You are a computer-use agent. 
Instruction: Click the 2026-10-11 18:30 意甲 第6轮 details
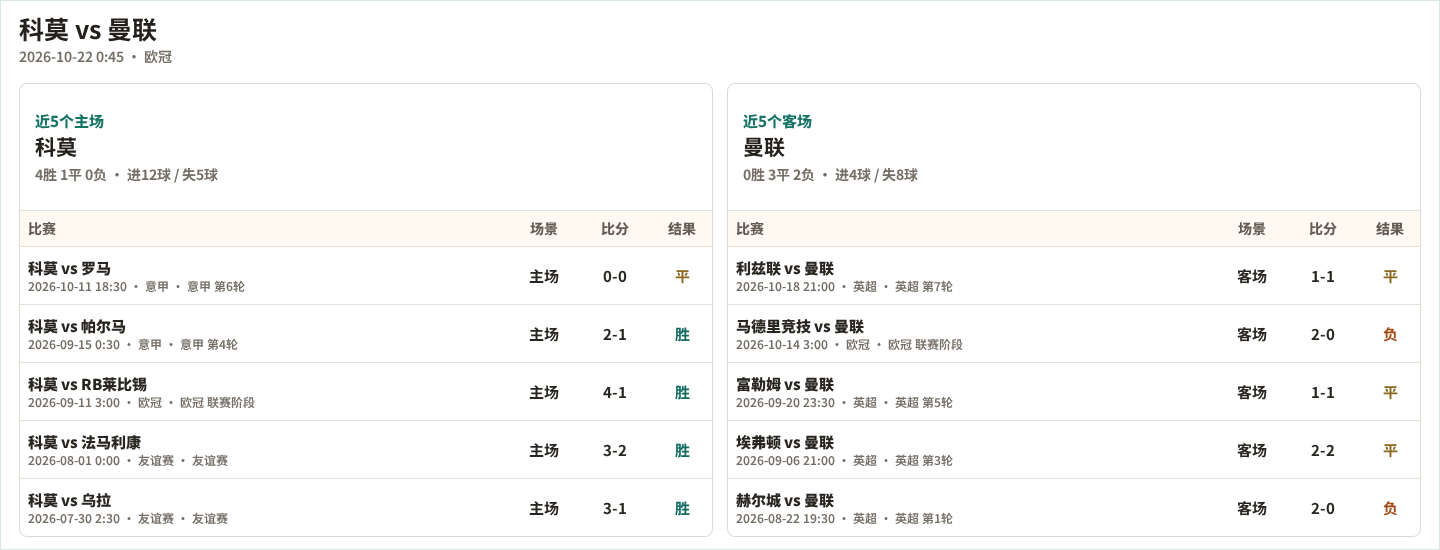[x=136, y=287]
